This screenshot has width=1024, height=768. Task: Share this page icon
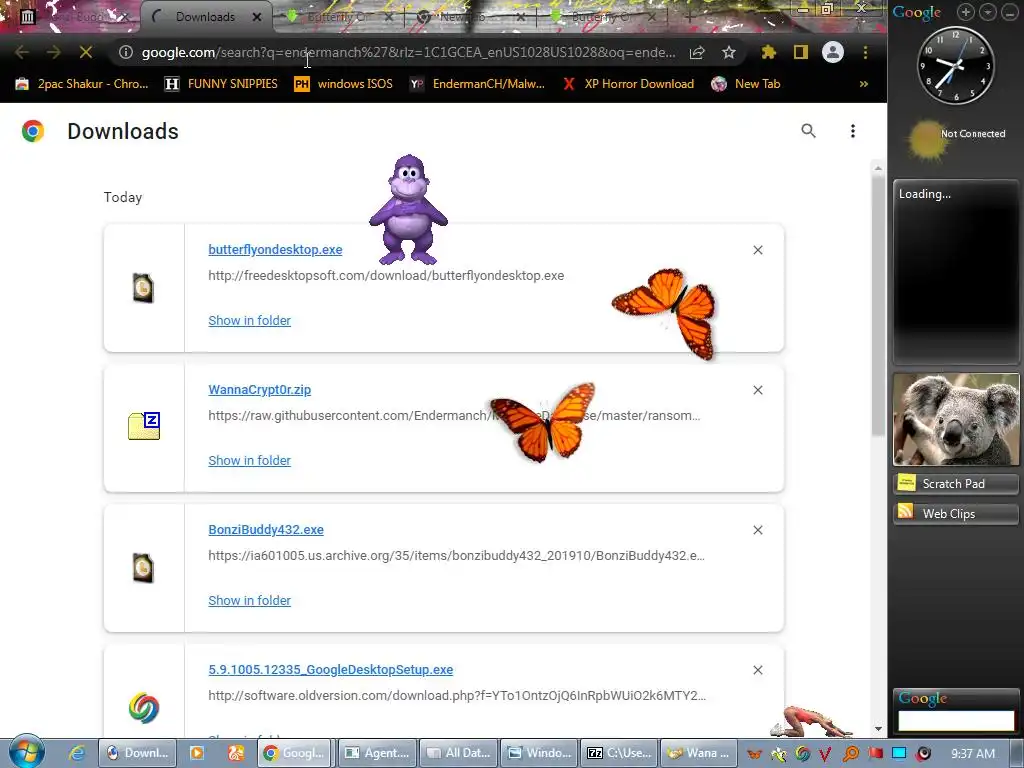point(697,52)
